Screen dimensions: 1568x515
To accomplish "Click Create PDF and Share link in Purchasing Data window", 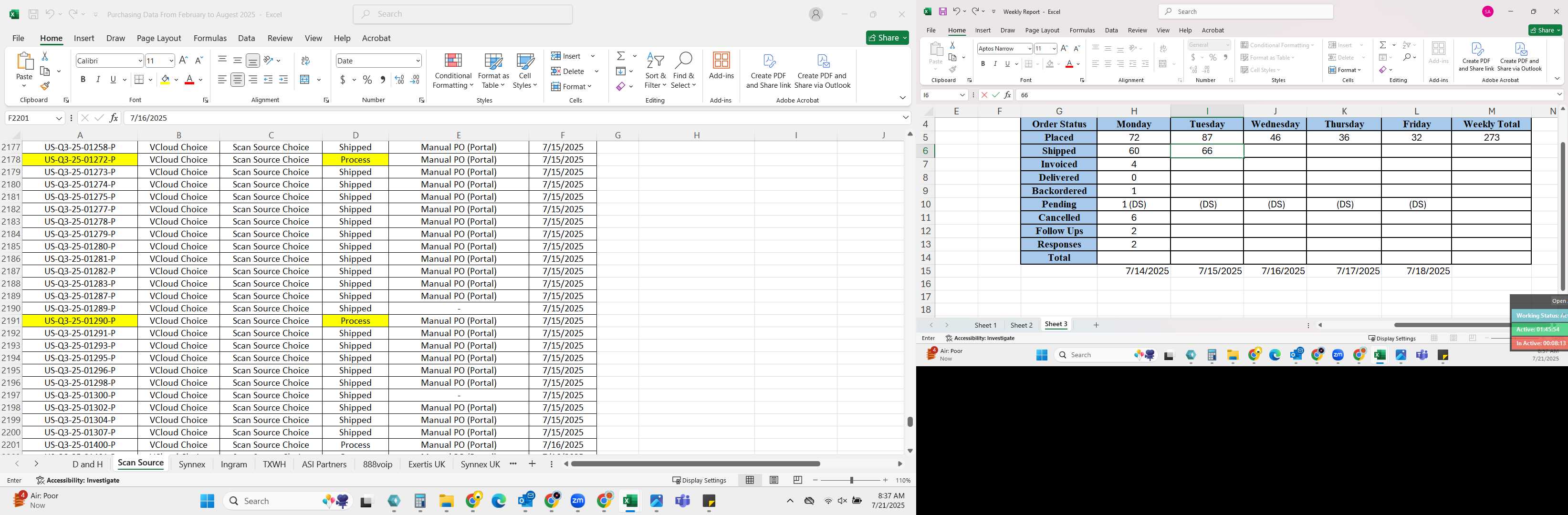I will click(768, 72).
